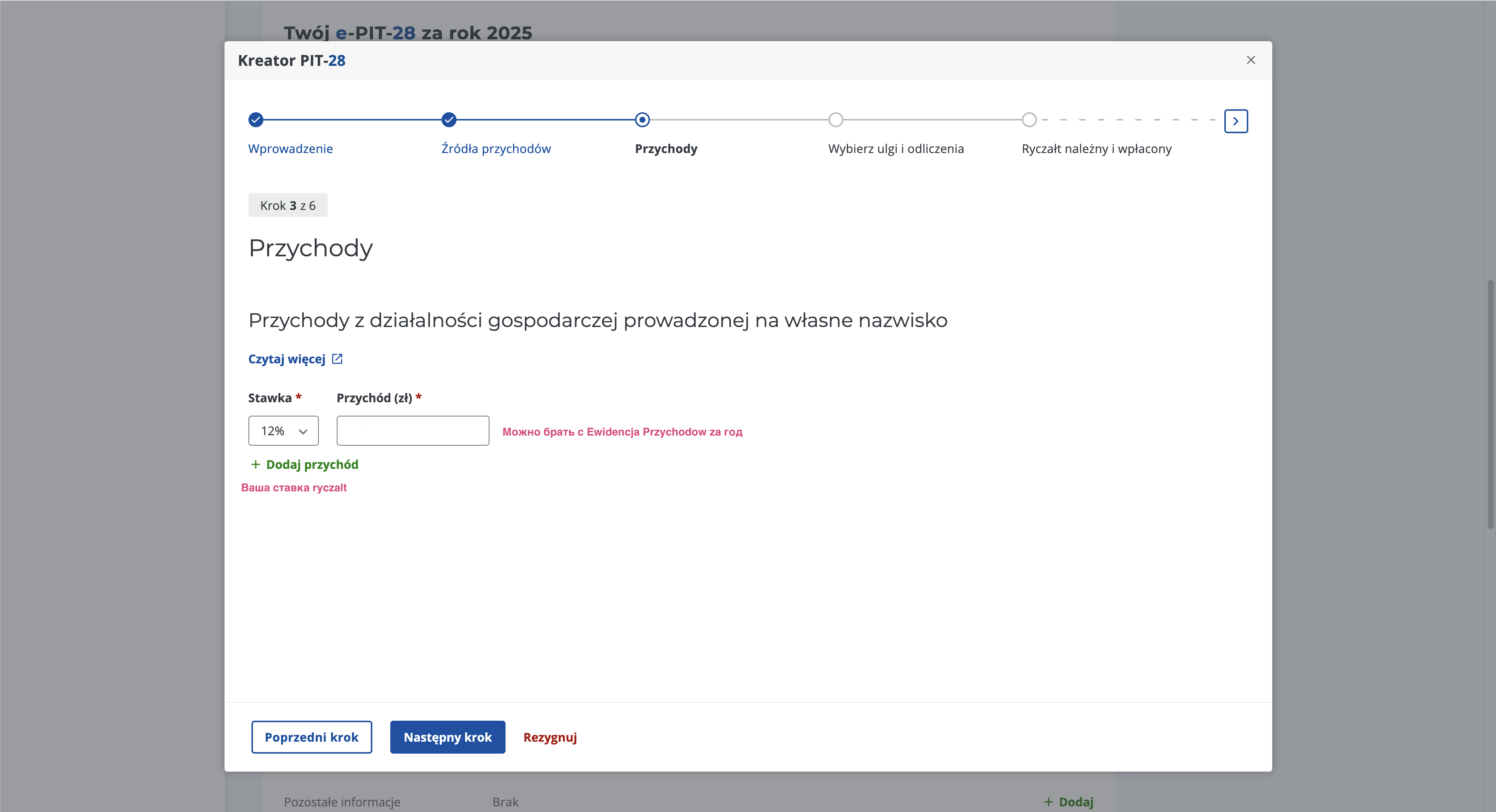Click the Następny krok button
The image size is (1496, 812).
coord(447,737)
